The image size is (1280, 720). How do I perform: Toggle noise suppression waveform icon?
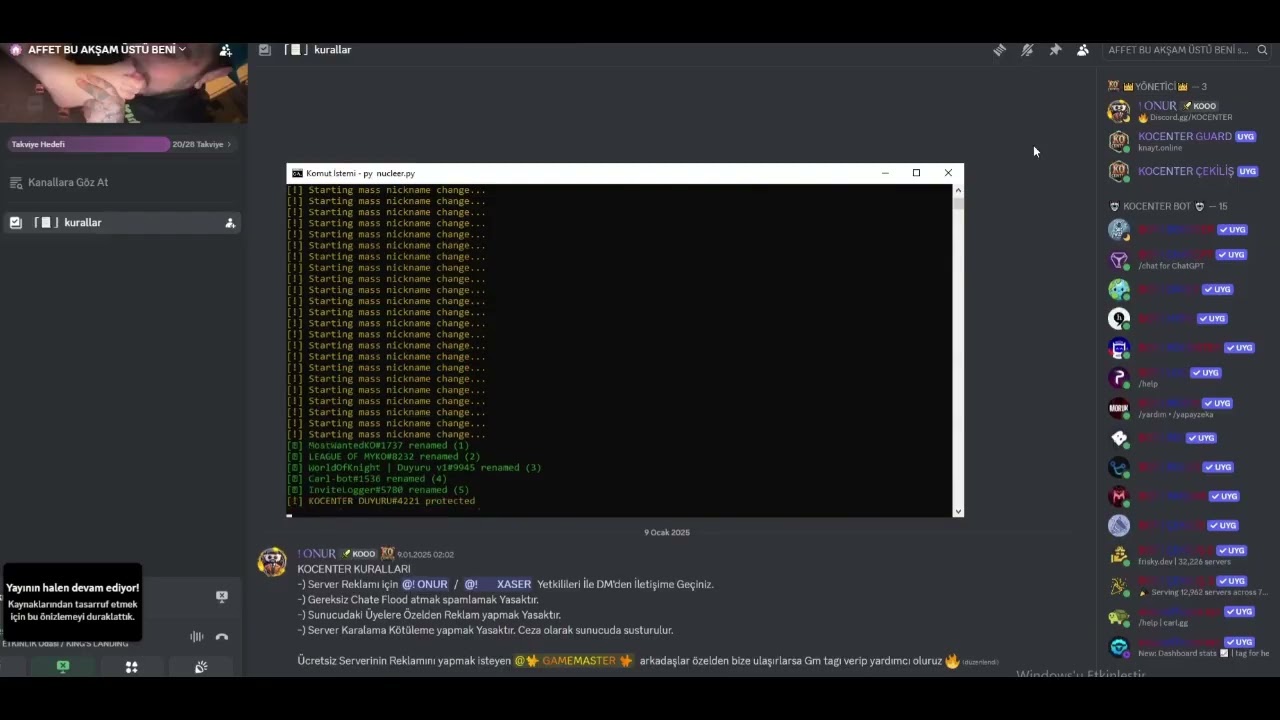click(x=197, y=636)
